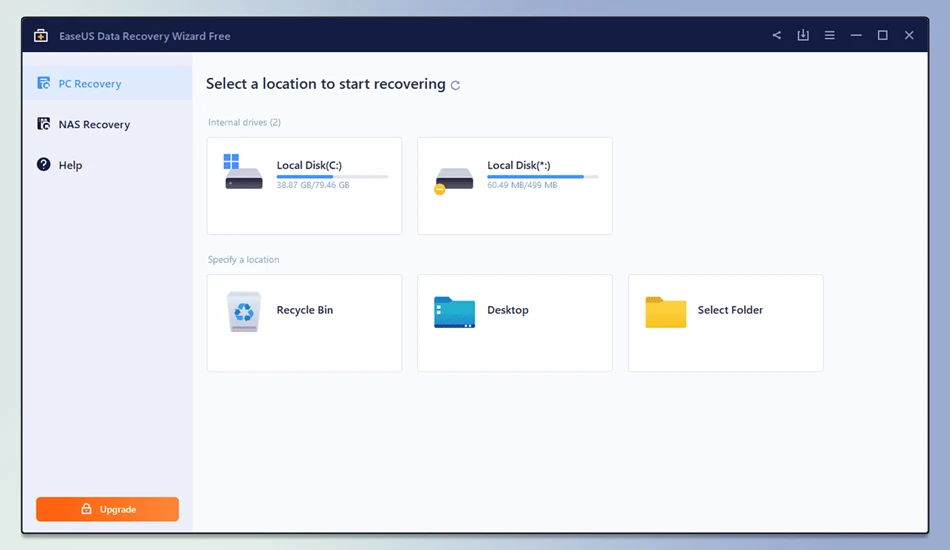Click the refresh icon beside the heading
The image size is (950, 550).
coord(456,85)
